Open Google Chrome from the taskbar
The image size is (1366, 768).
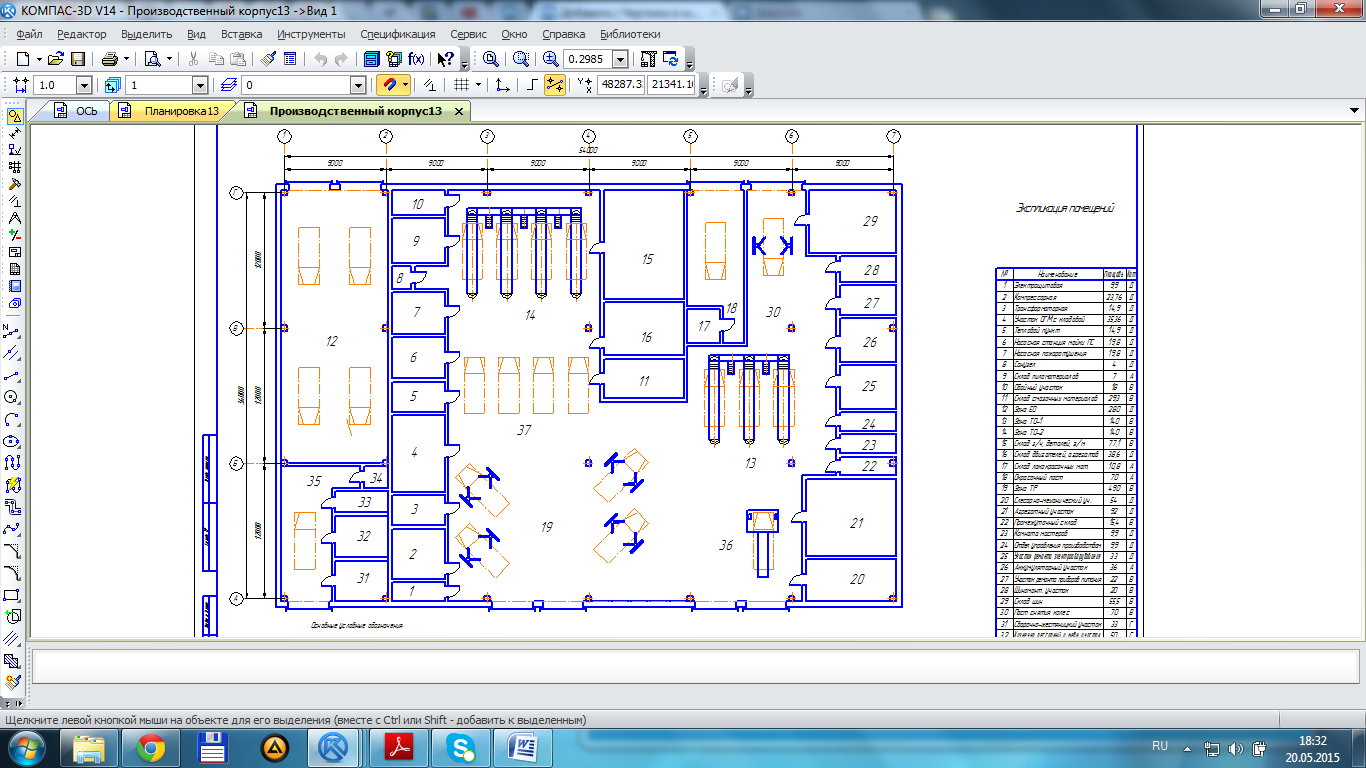point(151,747)
